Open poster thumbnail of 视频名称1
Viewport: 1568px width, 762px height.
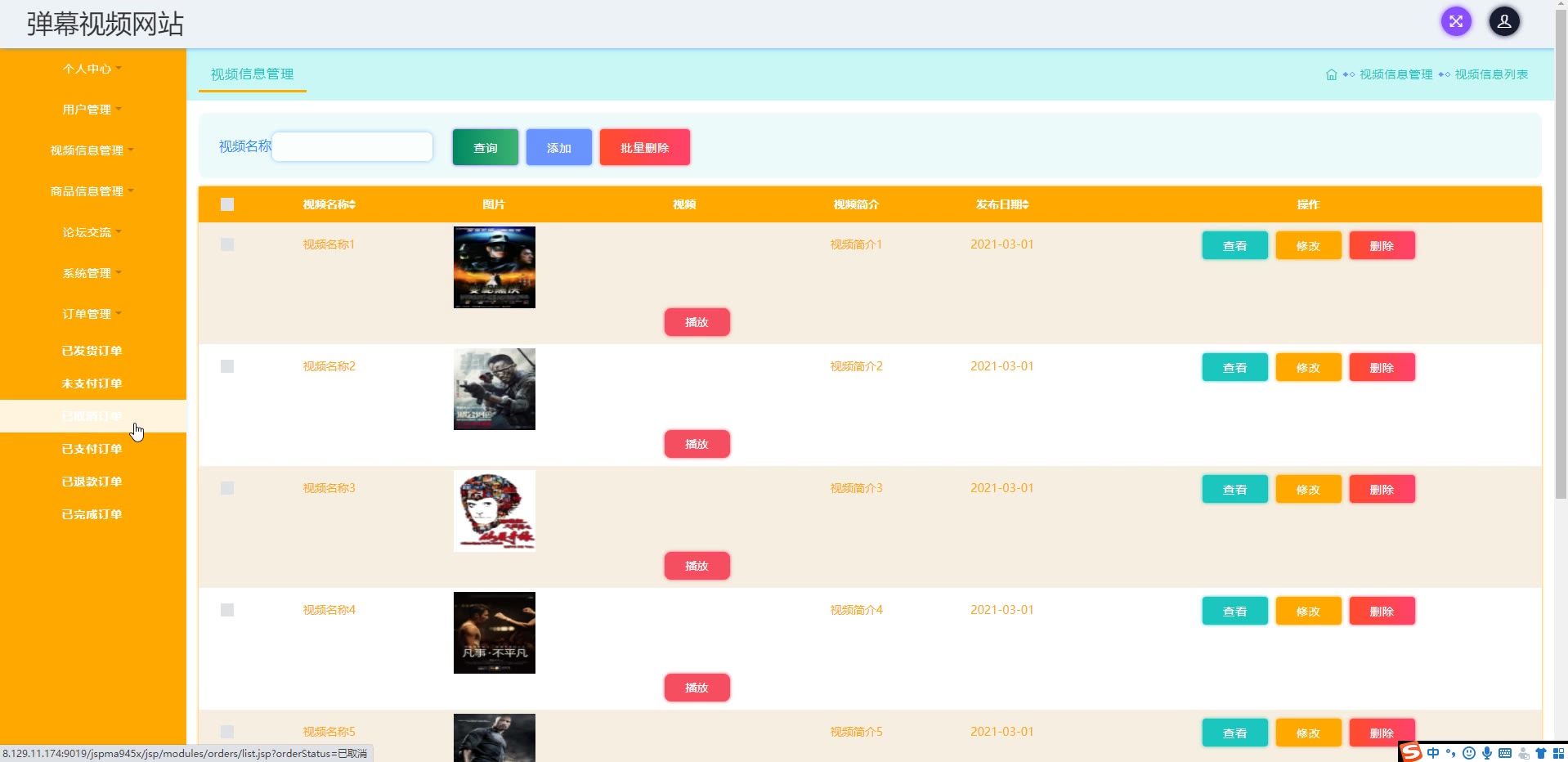point(495,267)
